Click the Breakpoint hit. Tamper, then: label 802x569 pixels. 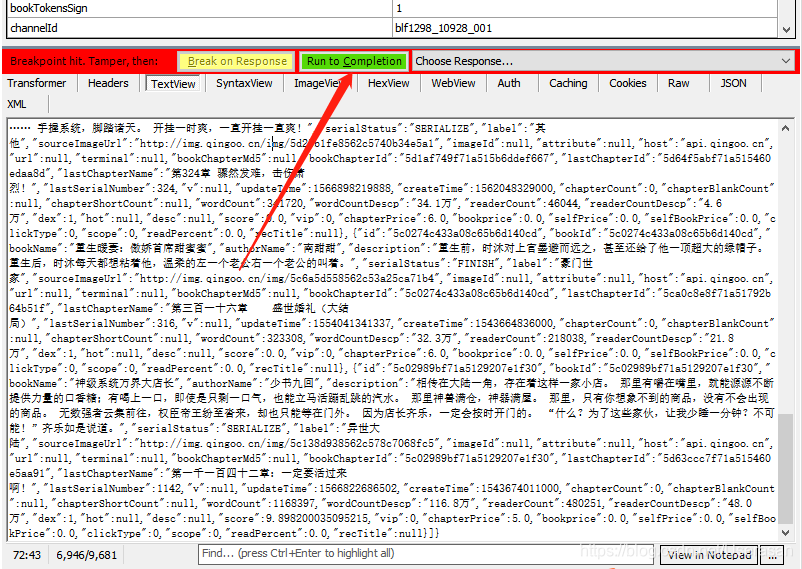(84, 61)
